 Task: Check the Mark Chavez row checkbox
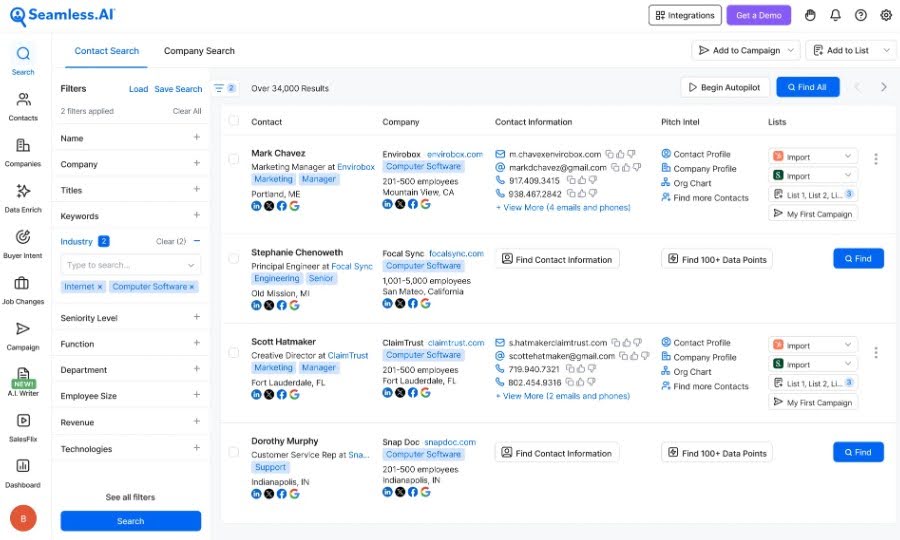tap(234, 159)
